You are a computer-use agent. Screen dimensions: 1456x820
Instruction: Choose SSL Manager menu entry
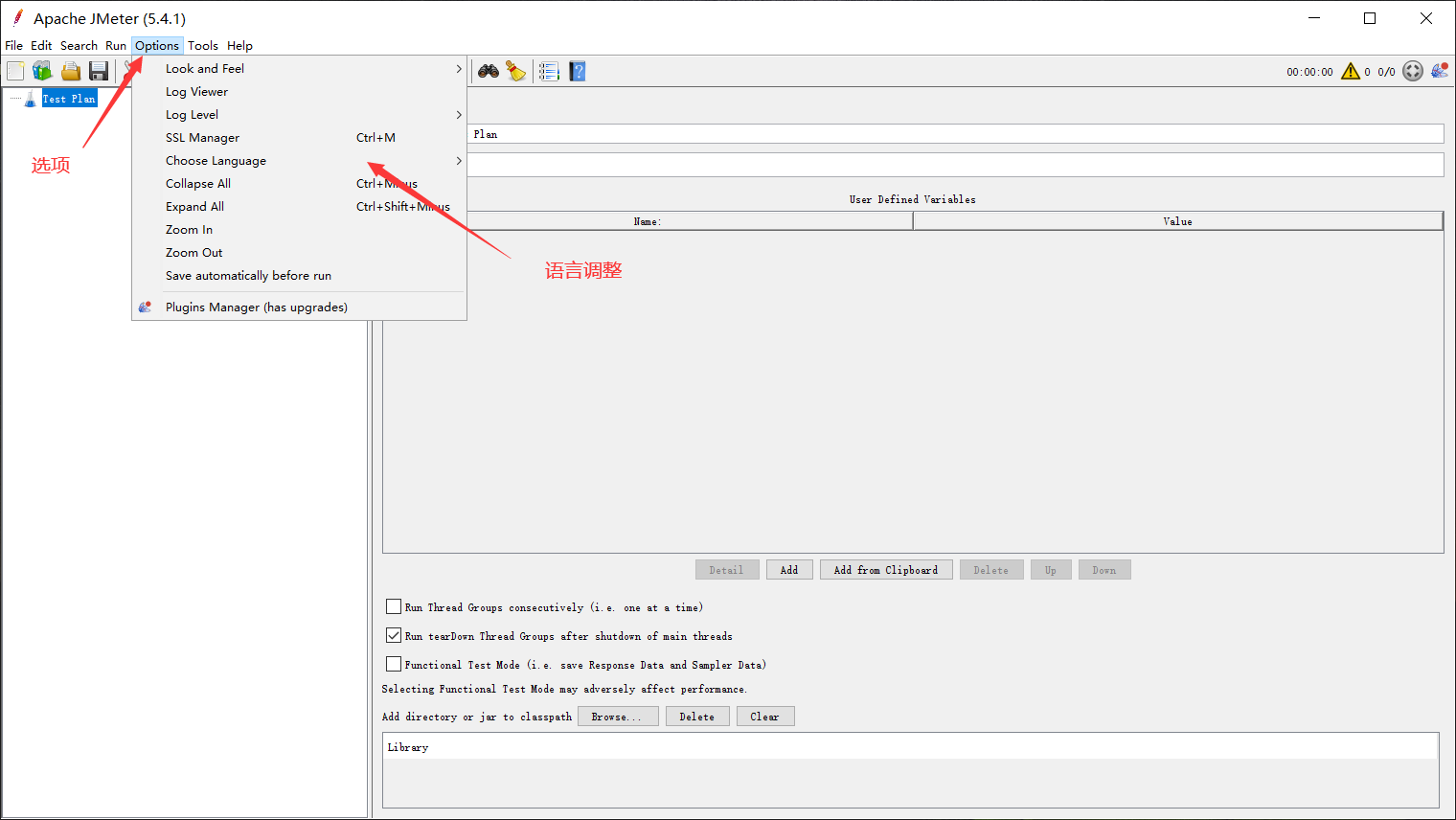[x=299, y=138]
